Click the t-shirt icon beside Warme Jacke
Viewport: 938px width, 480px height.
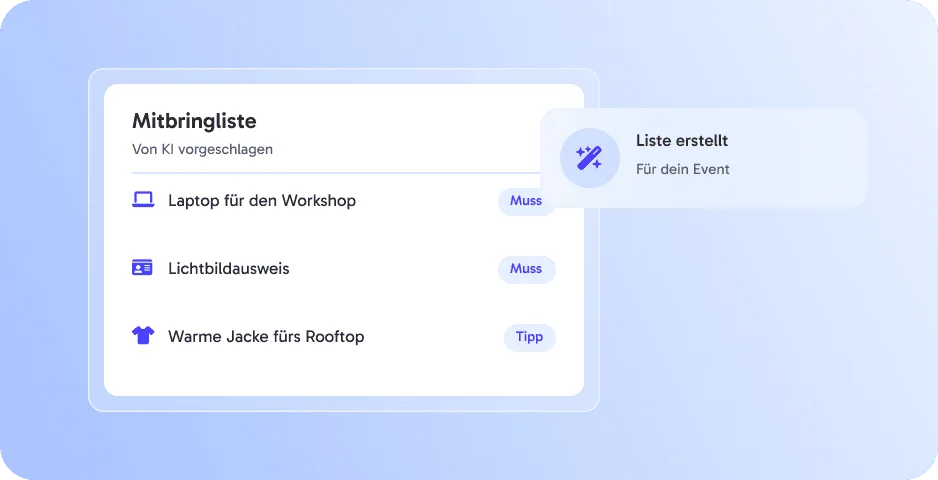143,335
